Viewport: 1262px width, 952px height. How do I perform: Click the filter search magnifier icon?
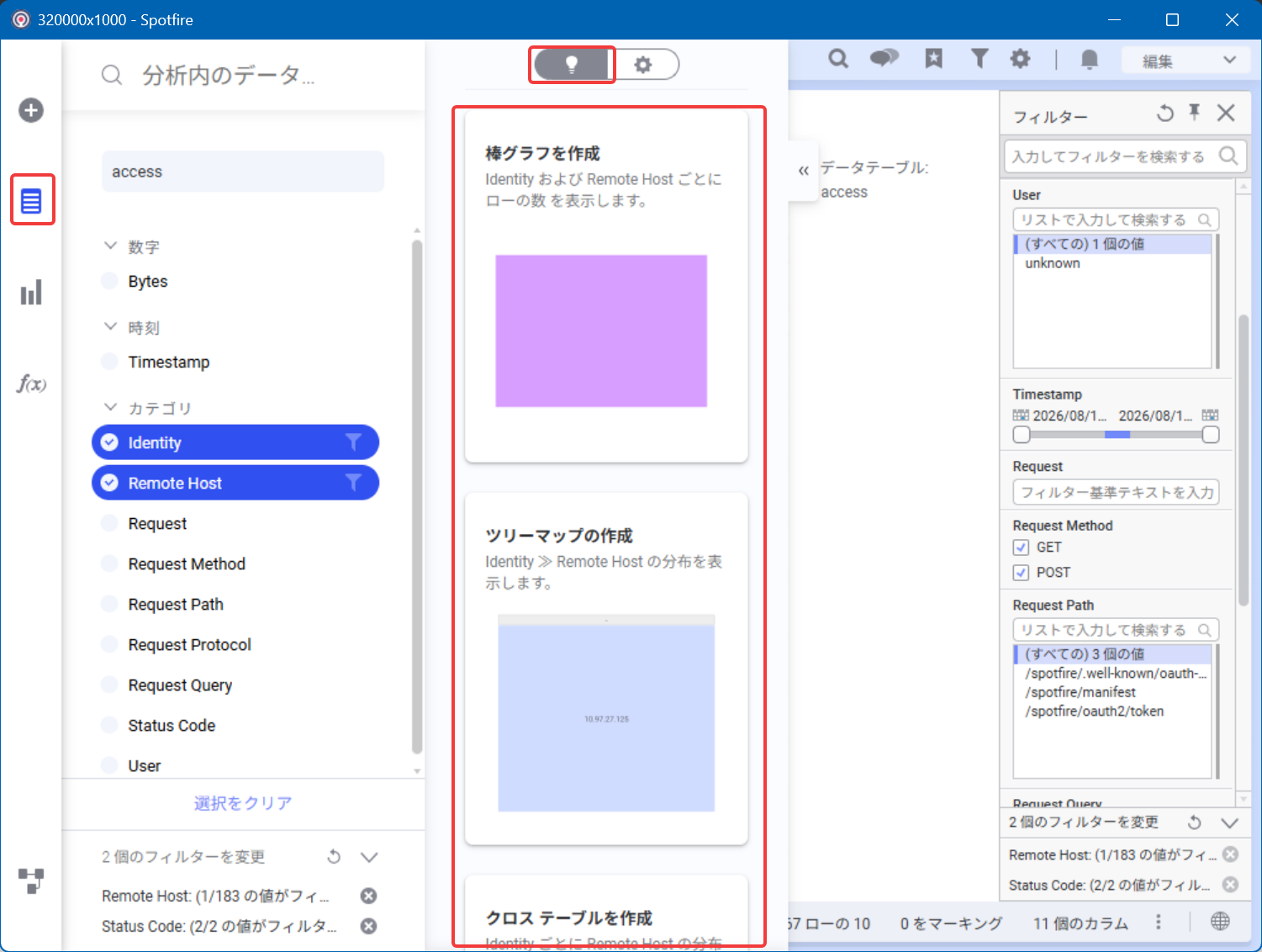tap(1228, 156)
